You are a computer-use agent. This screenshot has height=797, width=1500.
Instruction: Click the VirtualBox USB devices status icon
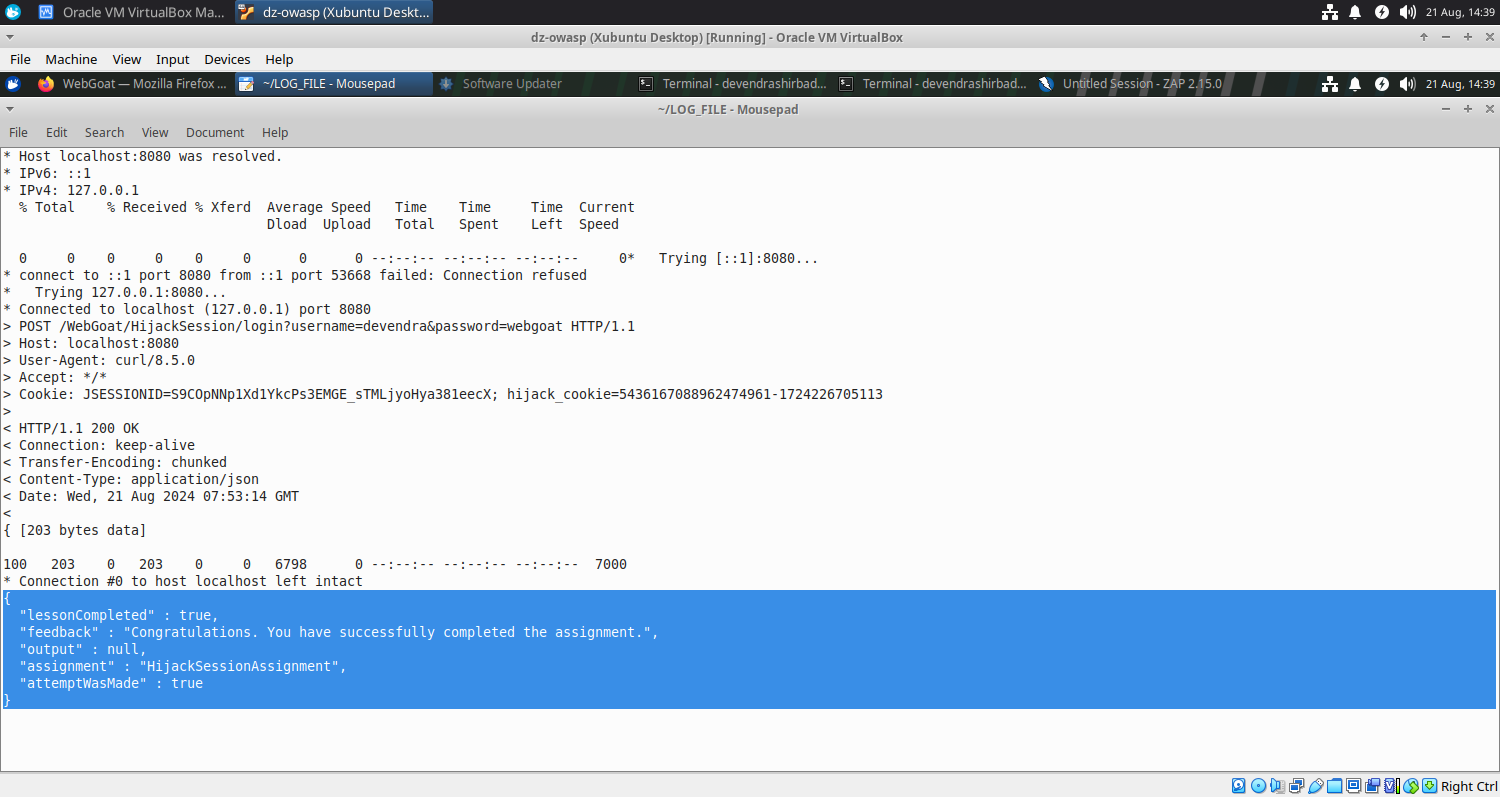point(1316,786)
